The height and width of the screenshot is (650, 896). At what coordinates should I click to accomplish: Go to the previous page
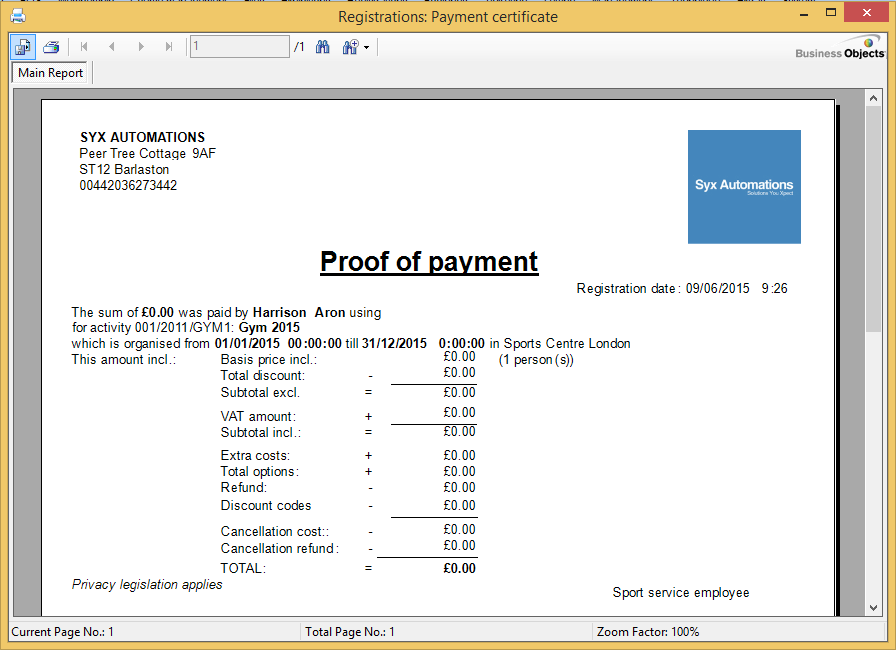pyautogui.click(x=112, y=46)
